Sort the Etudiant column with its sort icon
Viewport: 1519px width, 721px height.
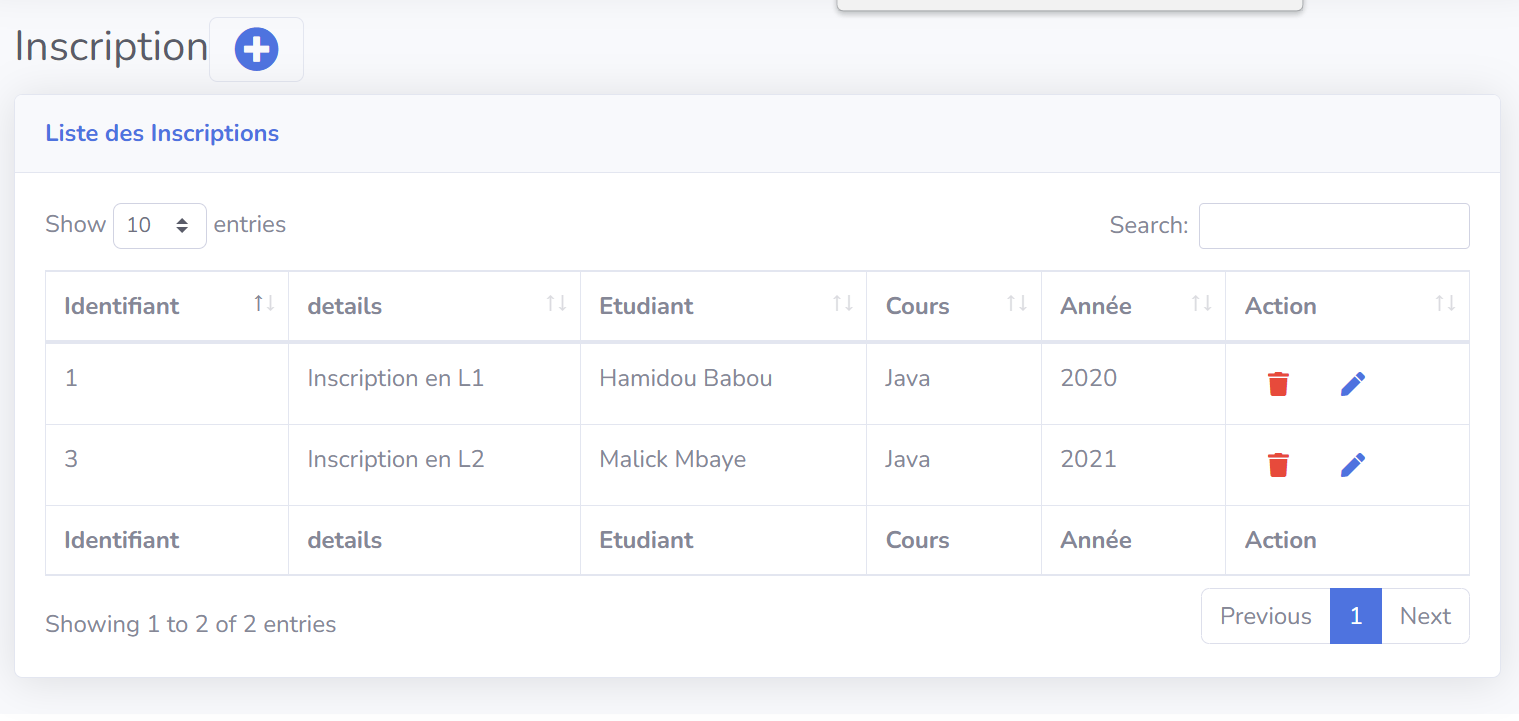click(x=846, y=305)
